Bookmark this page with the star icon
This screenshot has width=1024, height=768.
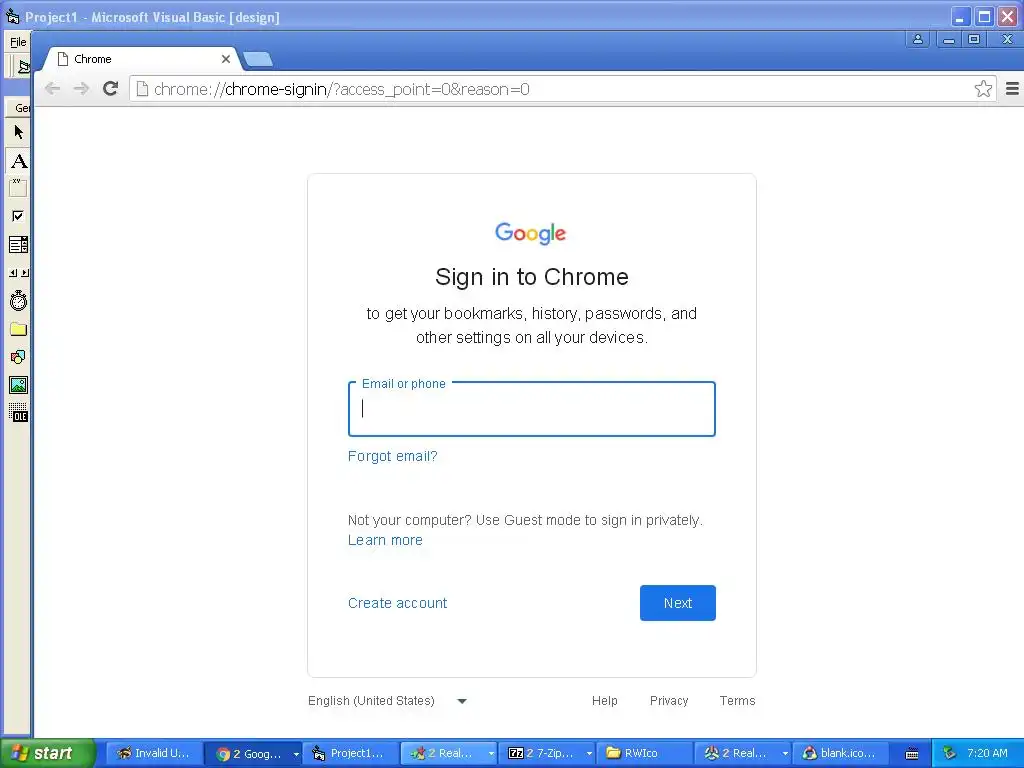[983, 89]
